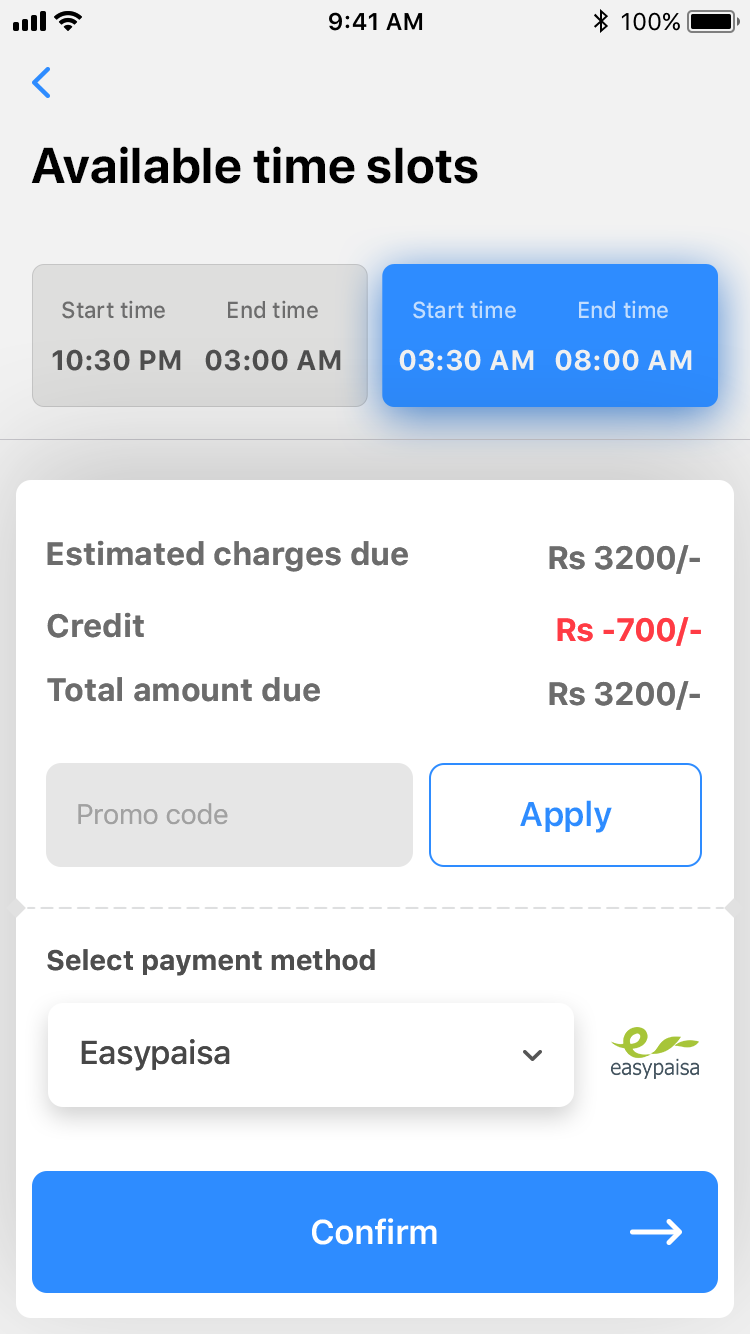Tap the Estimated charges due amount
The image size is (750, 1334).
tap(624, 558)
